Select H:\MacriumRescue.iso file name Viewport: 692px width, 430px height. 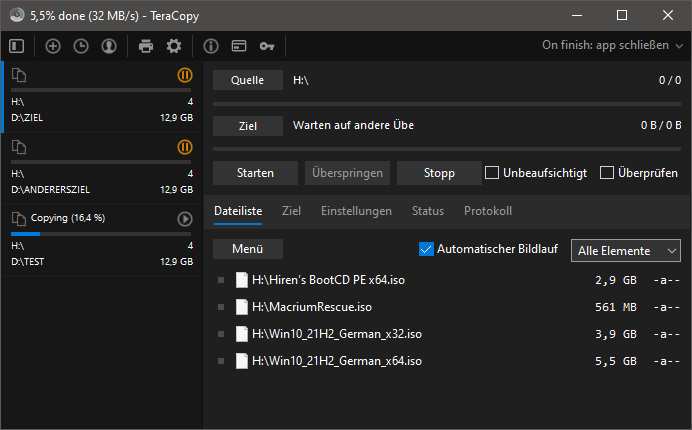tap(312, 307)
